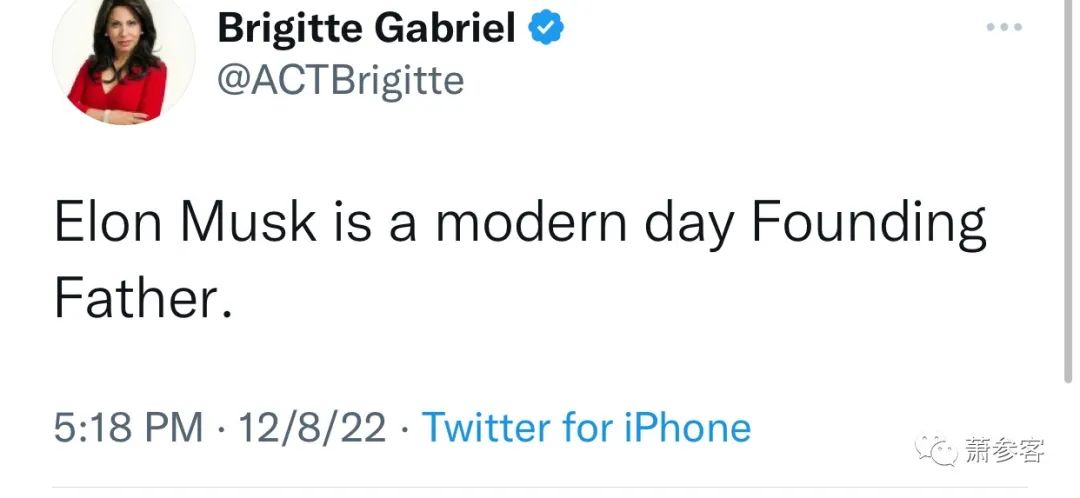
Task: Open the Twitter for iPhone source link
Action: (586, 427)
